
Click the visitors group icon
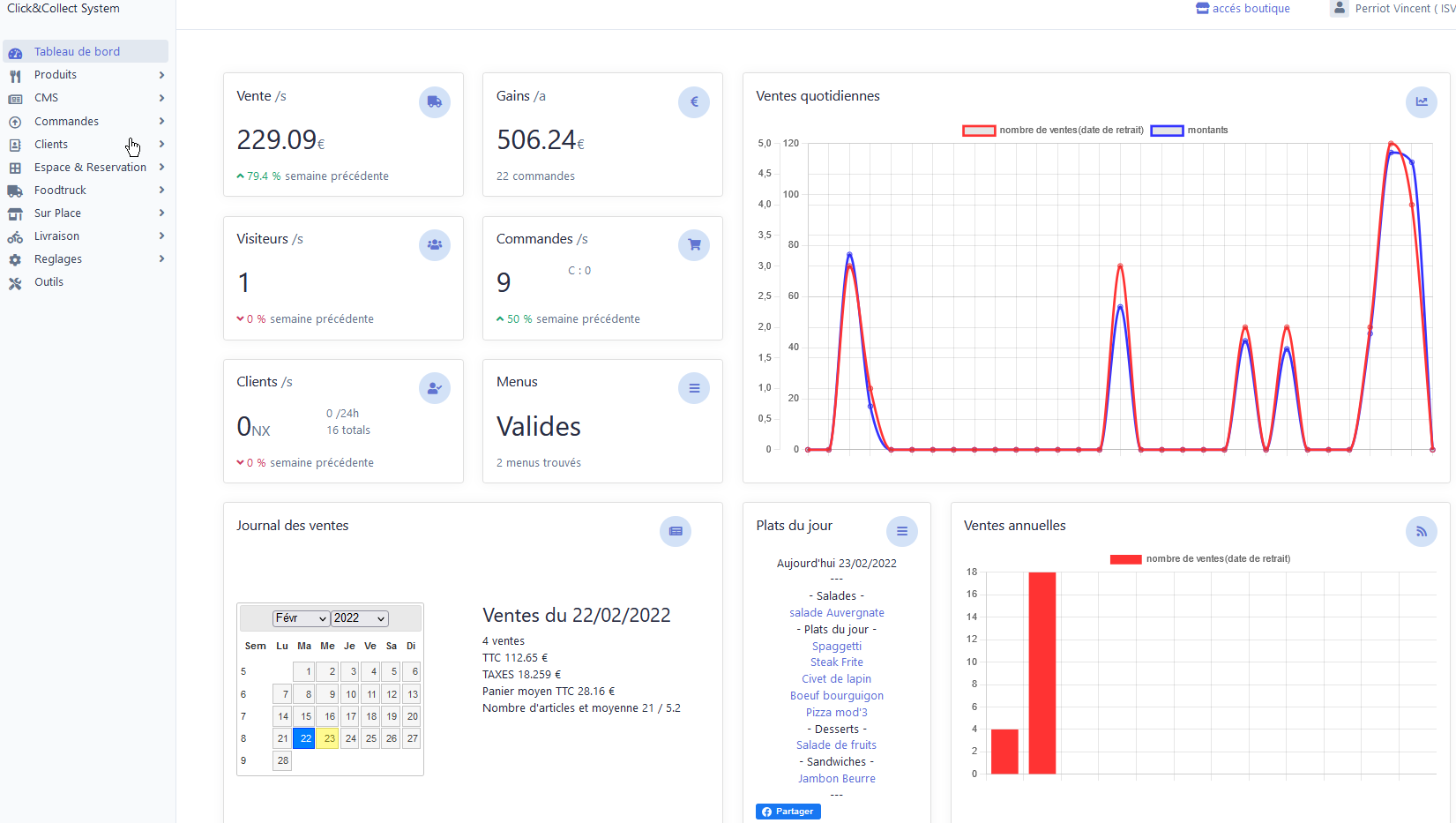click(x=434, y=244)
